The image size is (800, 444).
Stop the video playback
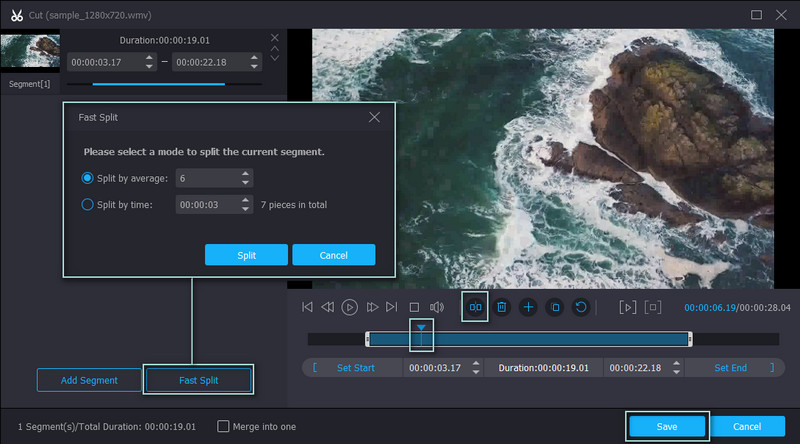click(x=414, y=307)
